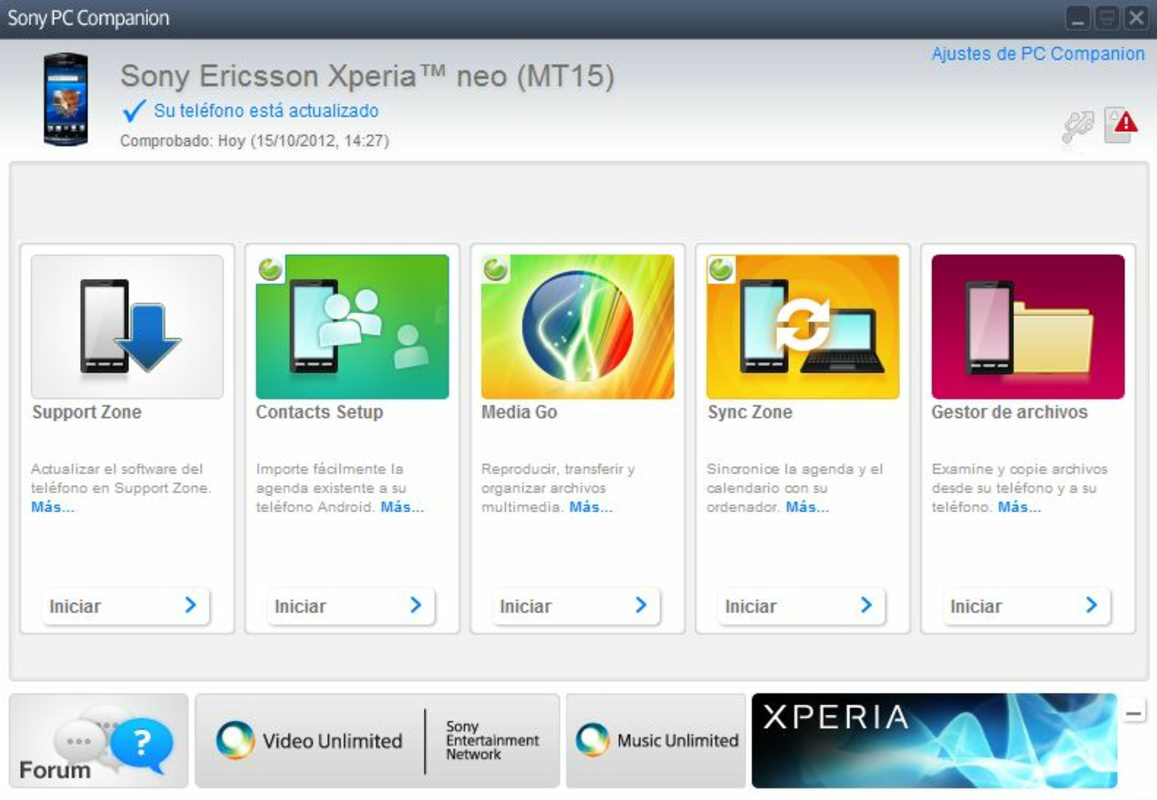Click the Video Unlimited label text
1157x800 pixels.
(333, 740)
